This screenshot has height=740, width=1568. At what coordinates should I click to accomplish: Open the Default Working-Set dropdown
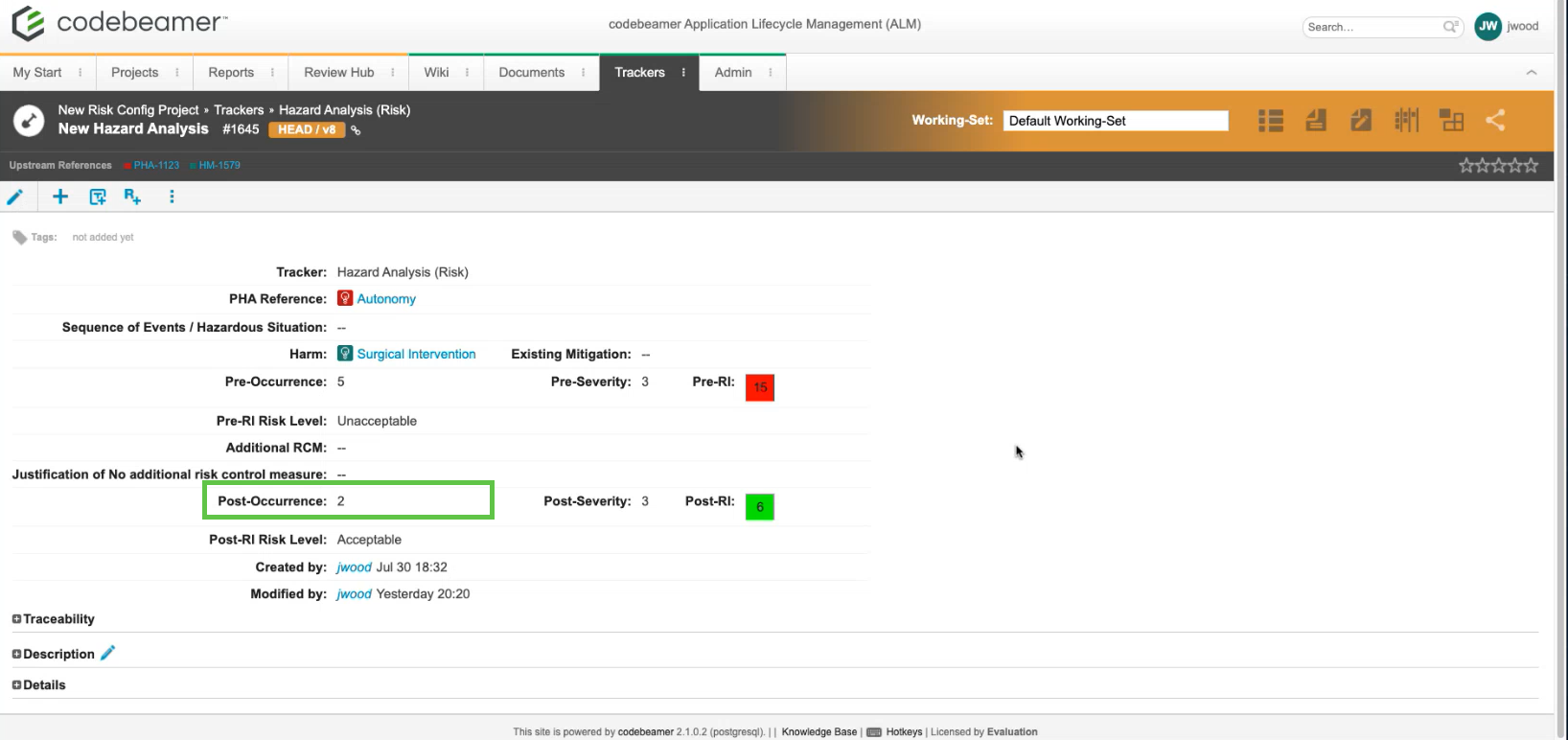click(1115, 121)
